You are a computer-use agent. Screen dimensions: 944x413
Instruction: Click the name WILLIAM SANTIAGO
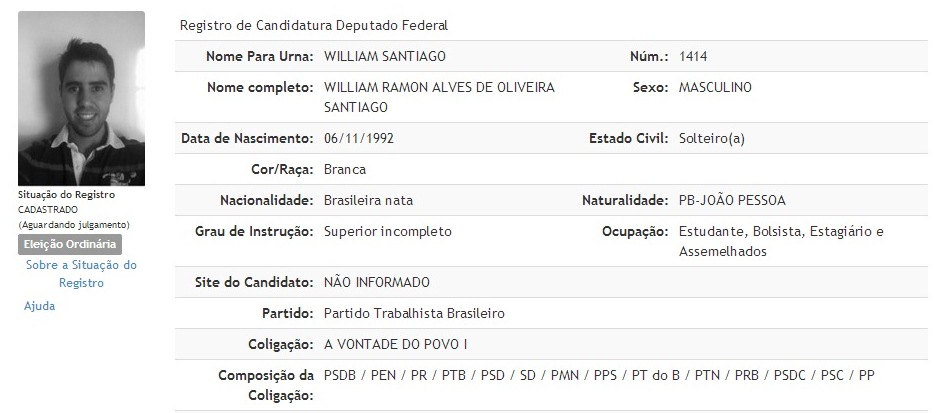(385, 57)
